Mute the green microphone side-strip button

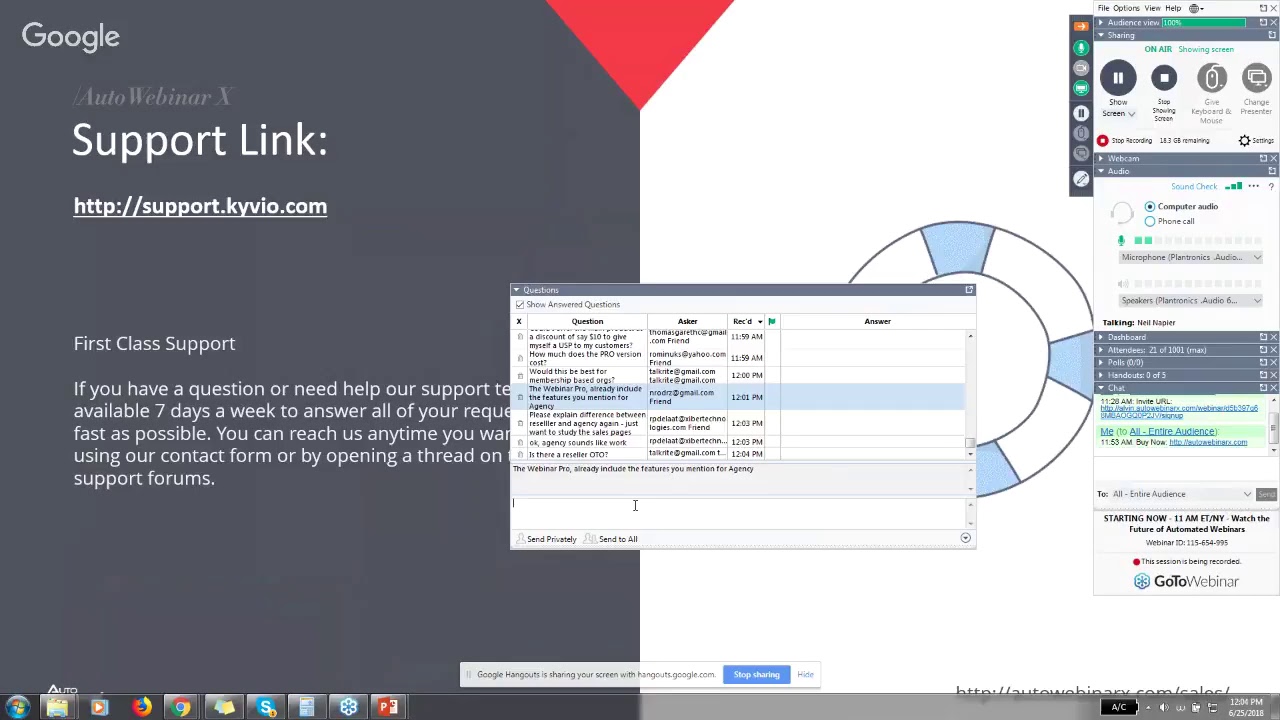pyautogui.click(x=1081, y=48)
